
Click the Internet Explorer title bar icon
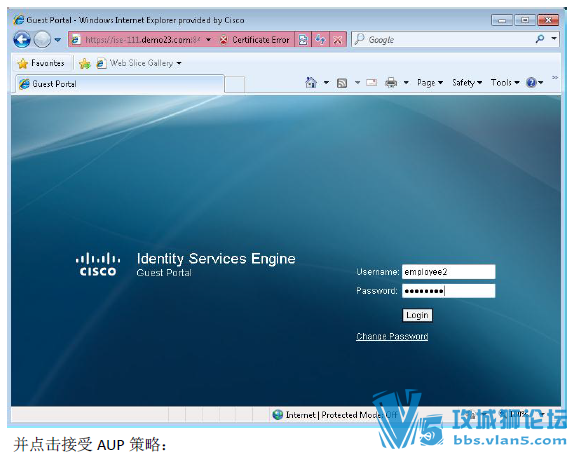click(x=19, y=19)
